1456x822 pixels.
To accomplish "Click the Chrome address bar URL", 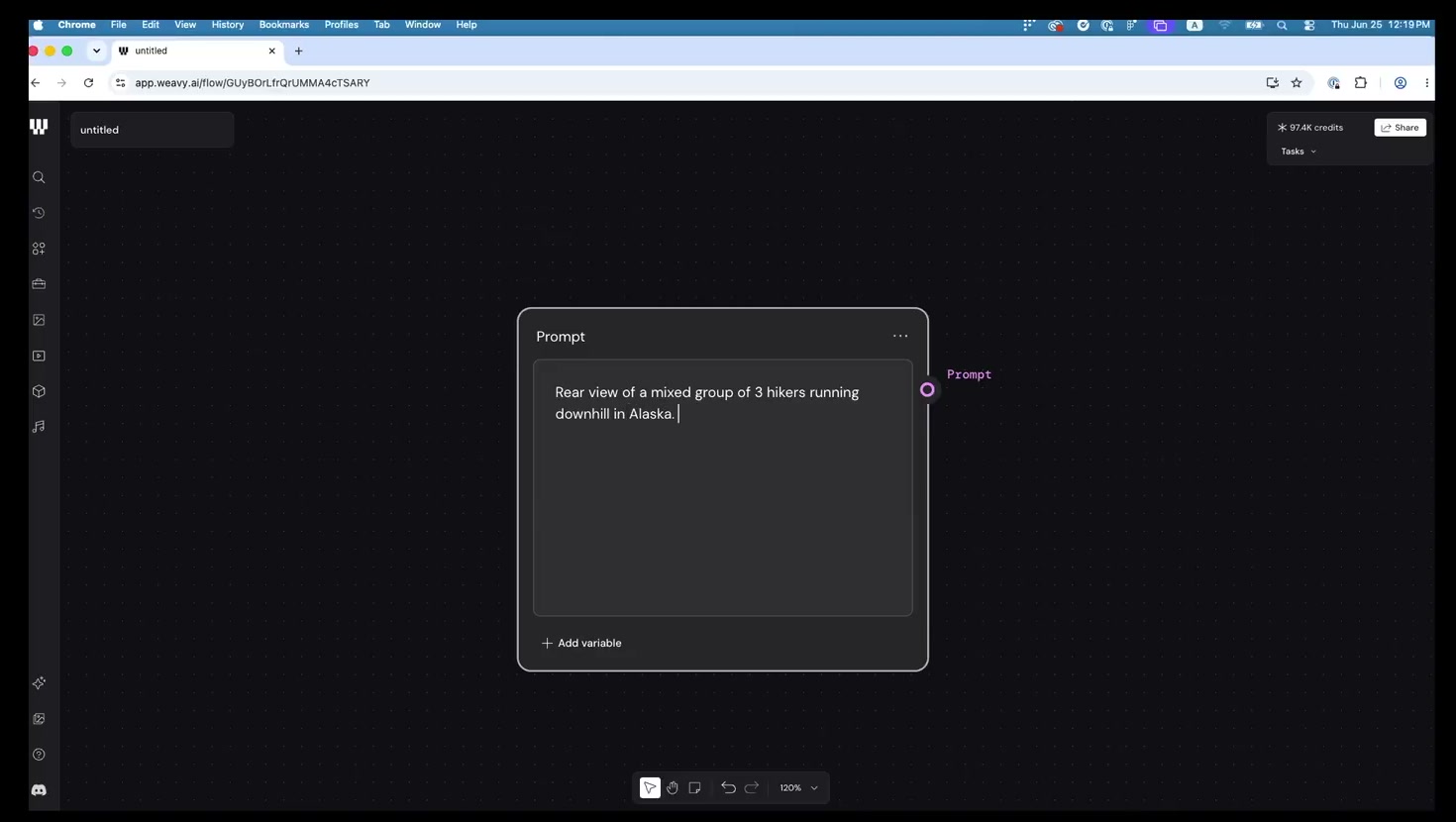I will [253, 83].
